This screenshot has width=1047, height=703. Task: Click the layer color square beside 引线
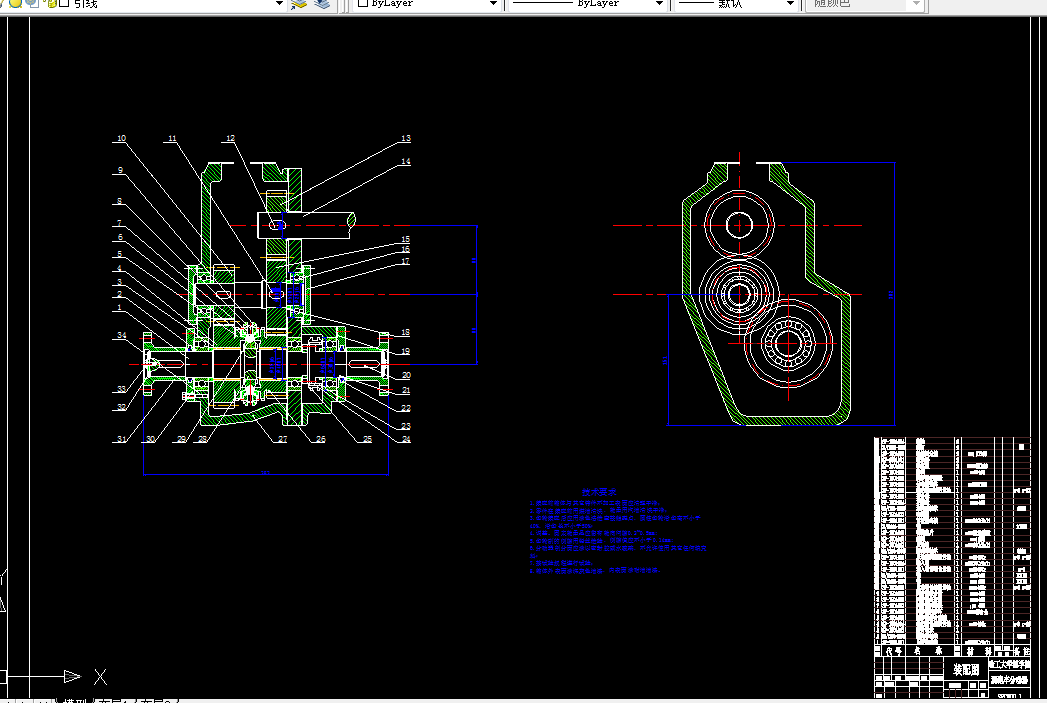click(65, 3)
